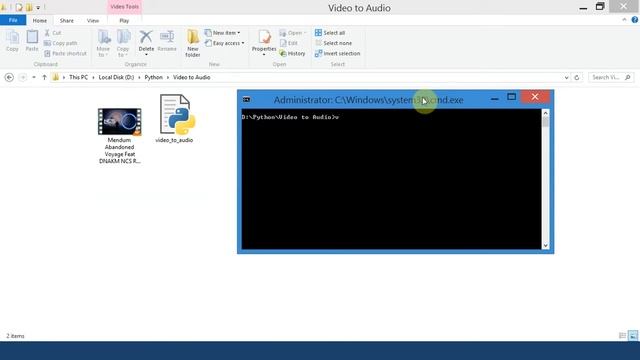Click the Copy path option
Image resolution: width=640 pixels, height=360 pixels.
pos(60,43)
